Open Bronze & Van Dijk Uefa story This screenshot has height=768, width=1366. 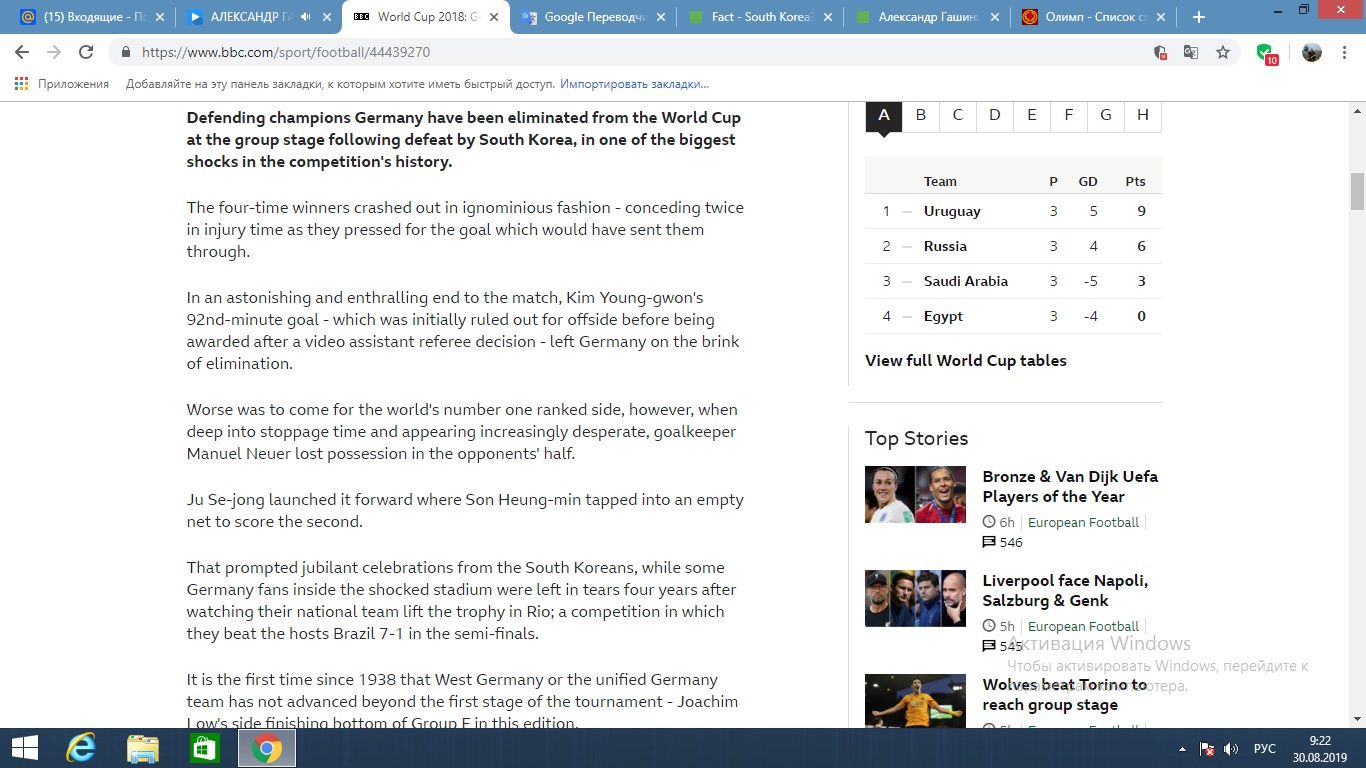click(x=1070, y=486)
